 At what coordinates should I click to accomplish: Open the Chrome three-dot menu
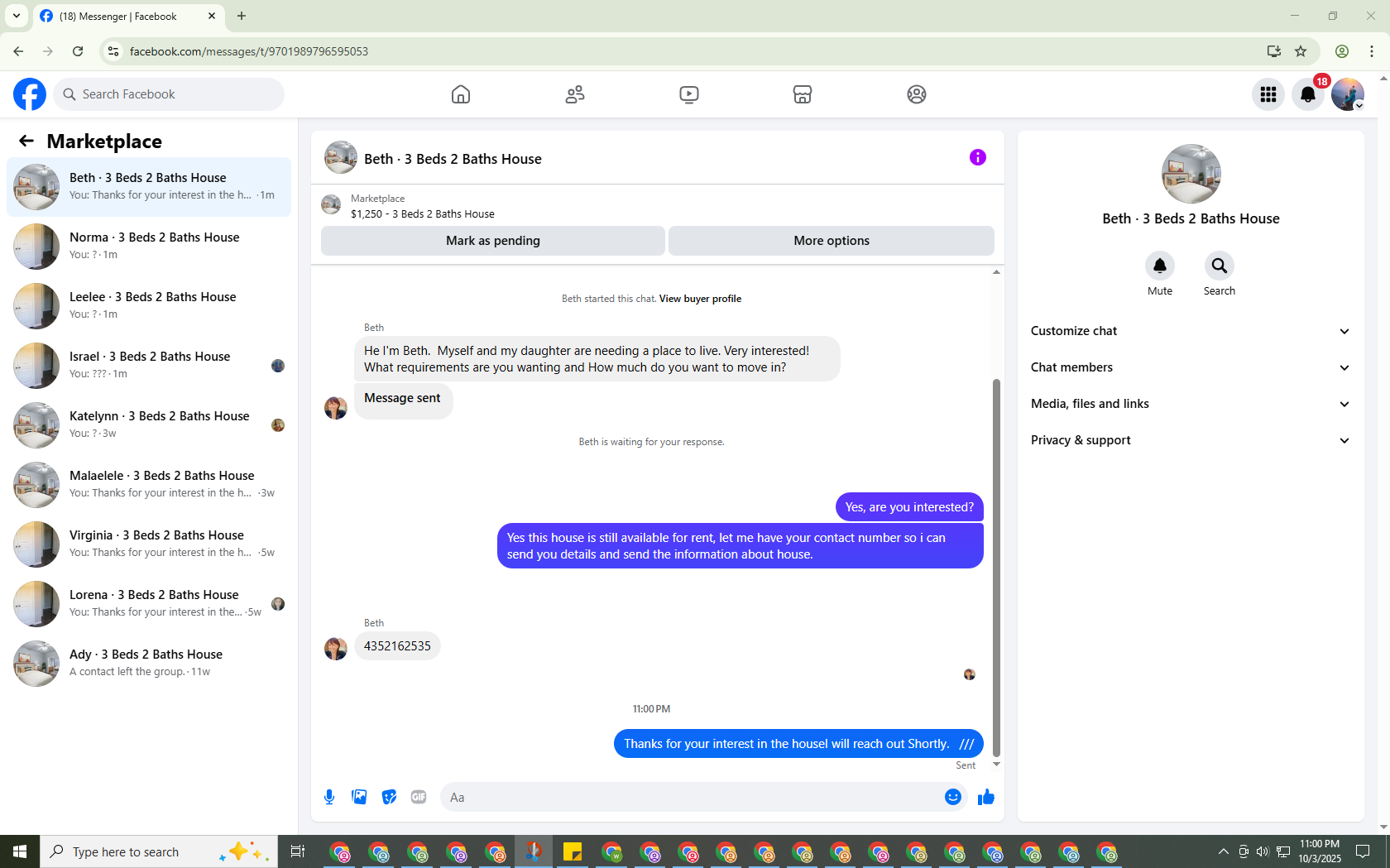(1372, 51)
